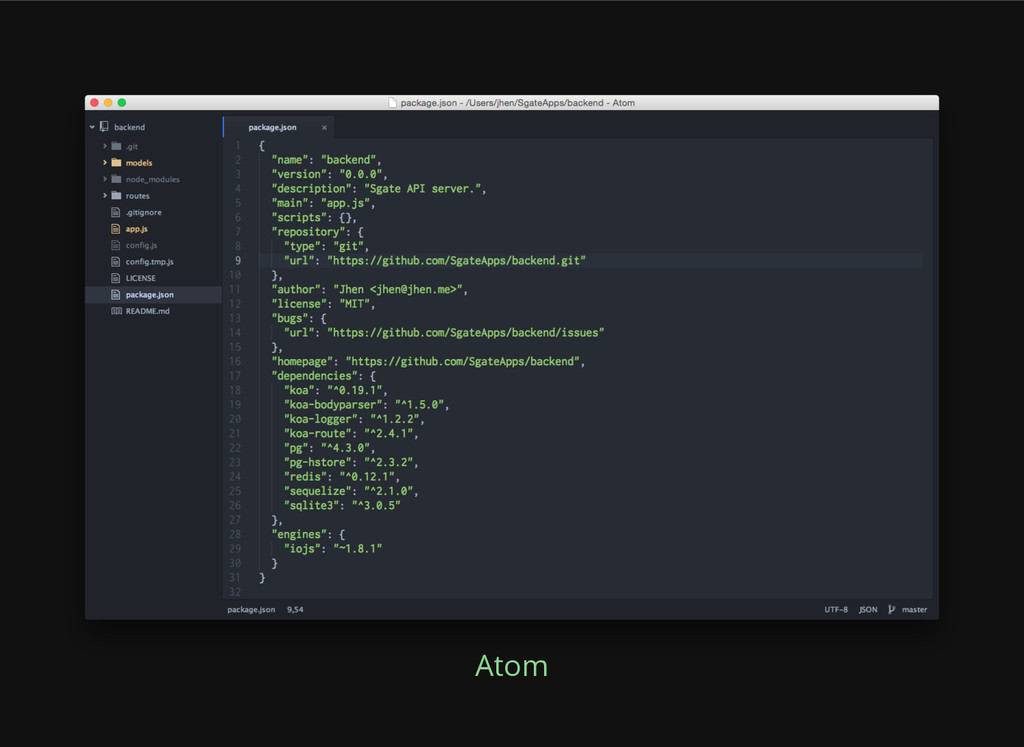
Task: Expand the routes folder chevron
Action: pyautogui.click(x=104, y=196)
